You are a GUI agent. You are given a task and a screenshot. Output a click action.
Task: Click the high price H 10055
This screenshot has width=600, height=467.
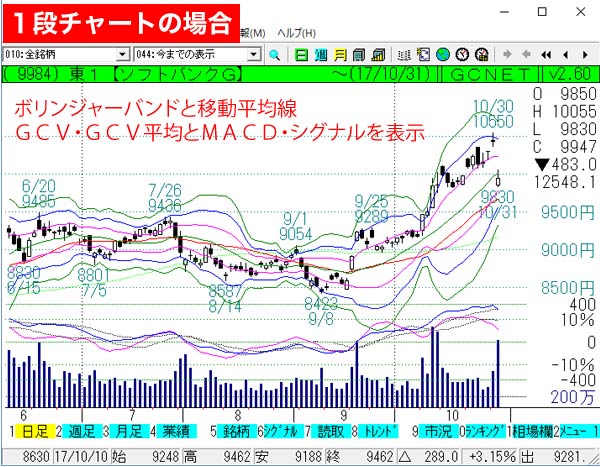[565, 111]
